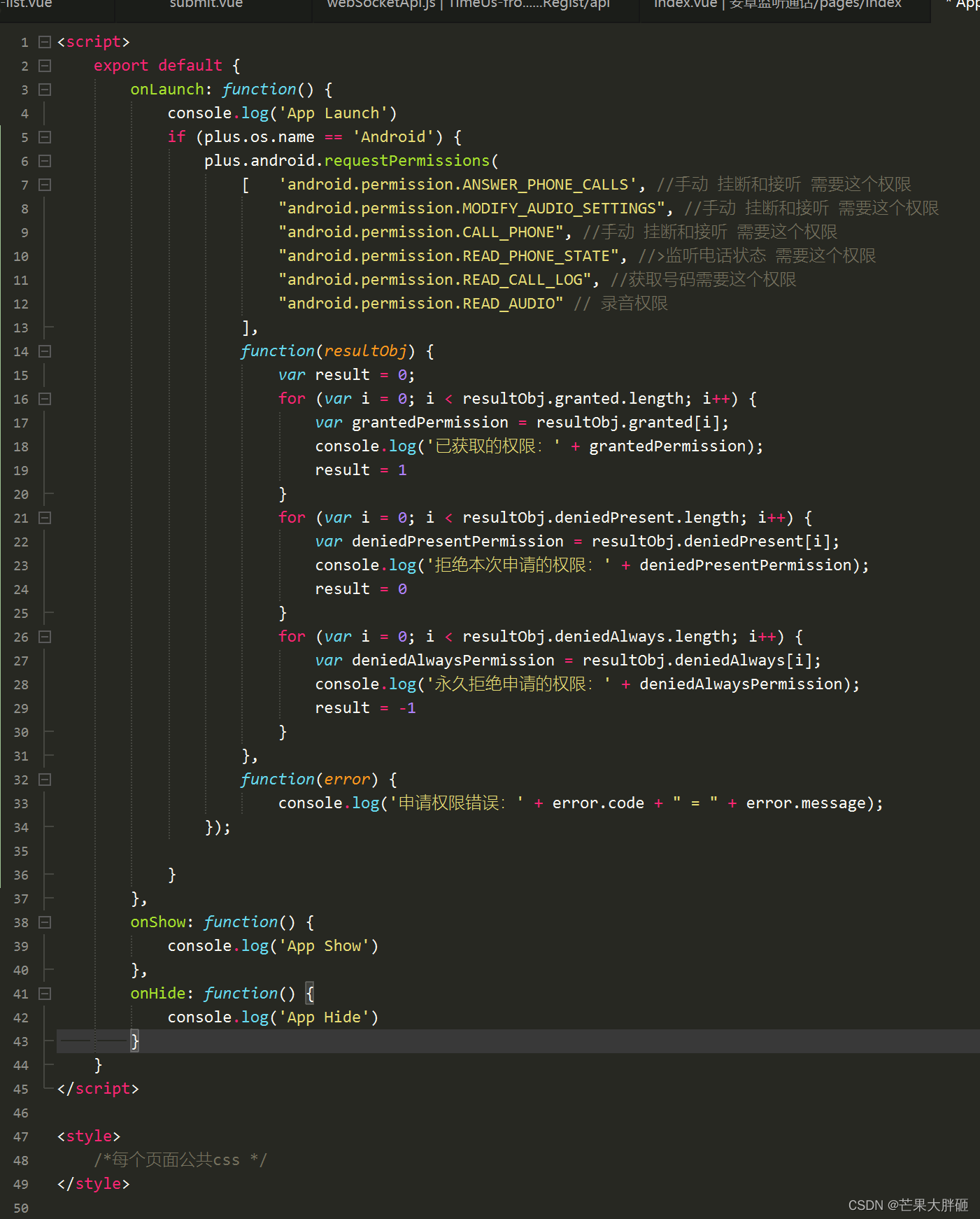Fold the deniedAlways for-loop on line 26
This screenshot has width=980, height=1219.
point(45,637)
